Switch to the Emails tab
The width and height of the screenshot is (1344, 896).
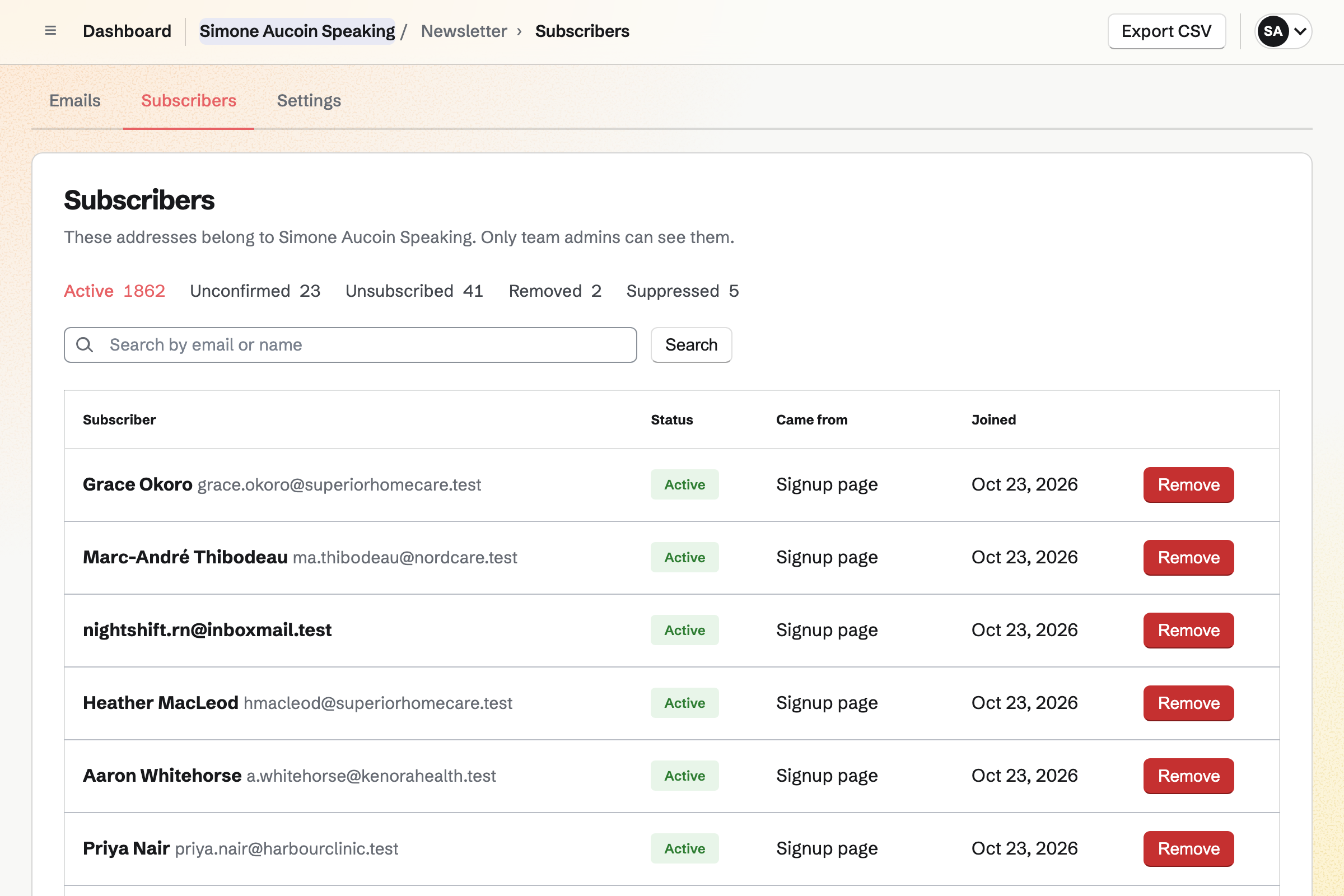[75, 101]
